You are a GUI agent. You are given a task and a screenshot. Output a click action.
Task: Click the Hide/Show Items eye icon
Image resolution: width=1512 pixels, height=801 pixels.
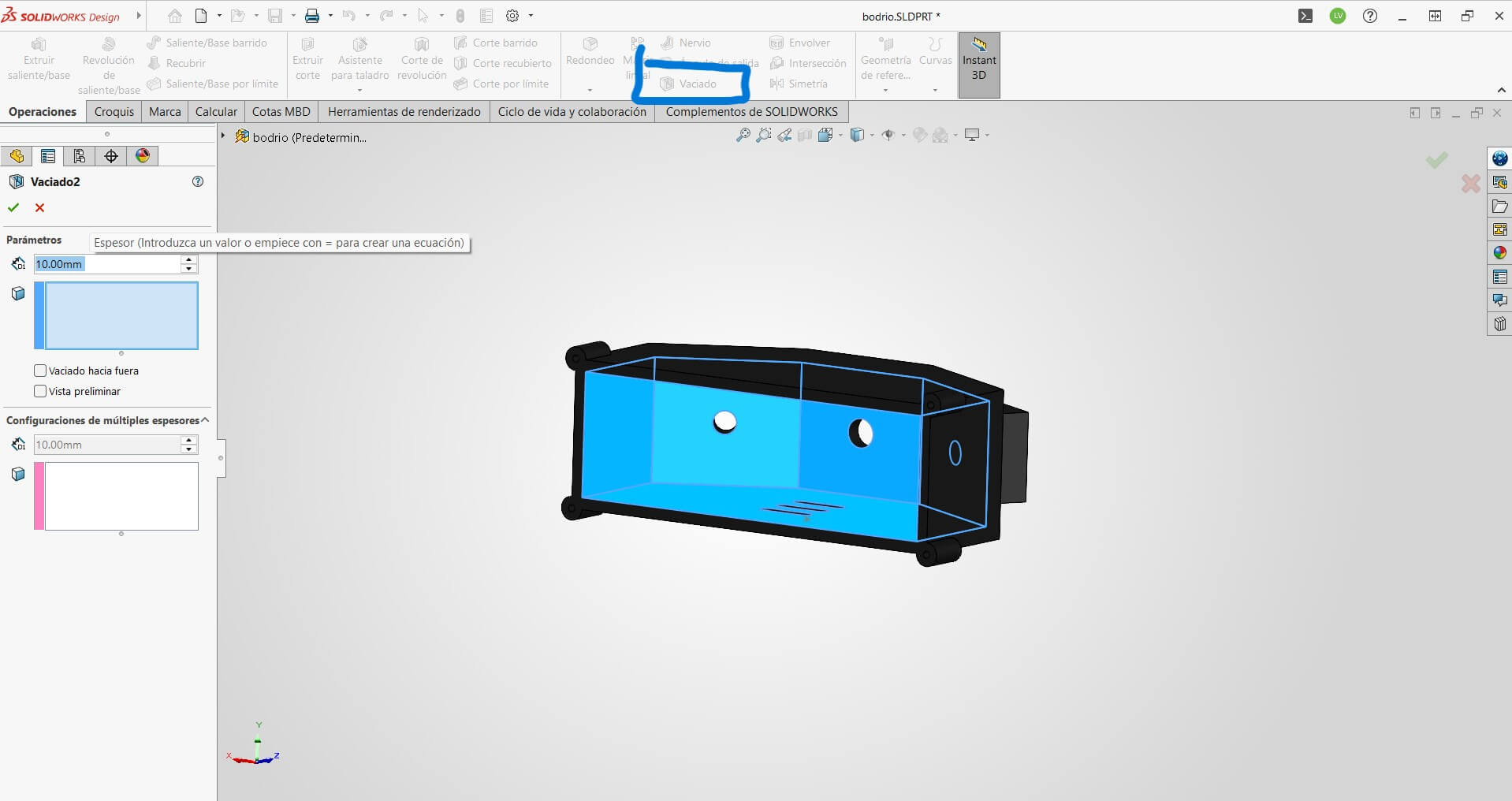[888, 136]
